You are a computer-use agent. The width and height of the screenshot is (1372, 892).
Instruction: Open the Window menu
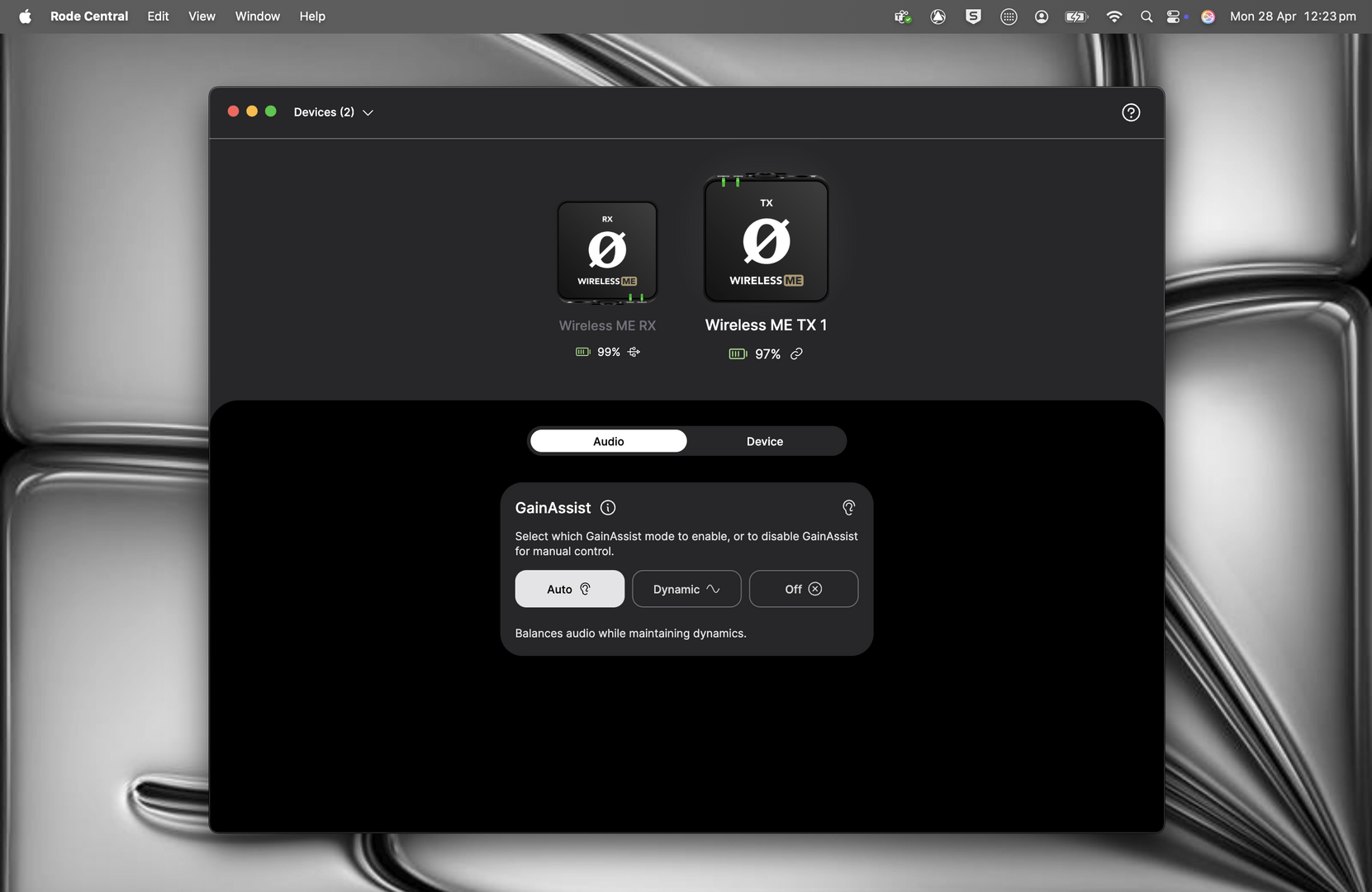click(257, 16)
